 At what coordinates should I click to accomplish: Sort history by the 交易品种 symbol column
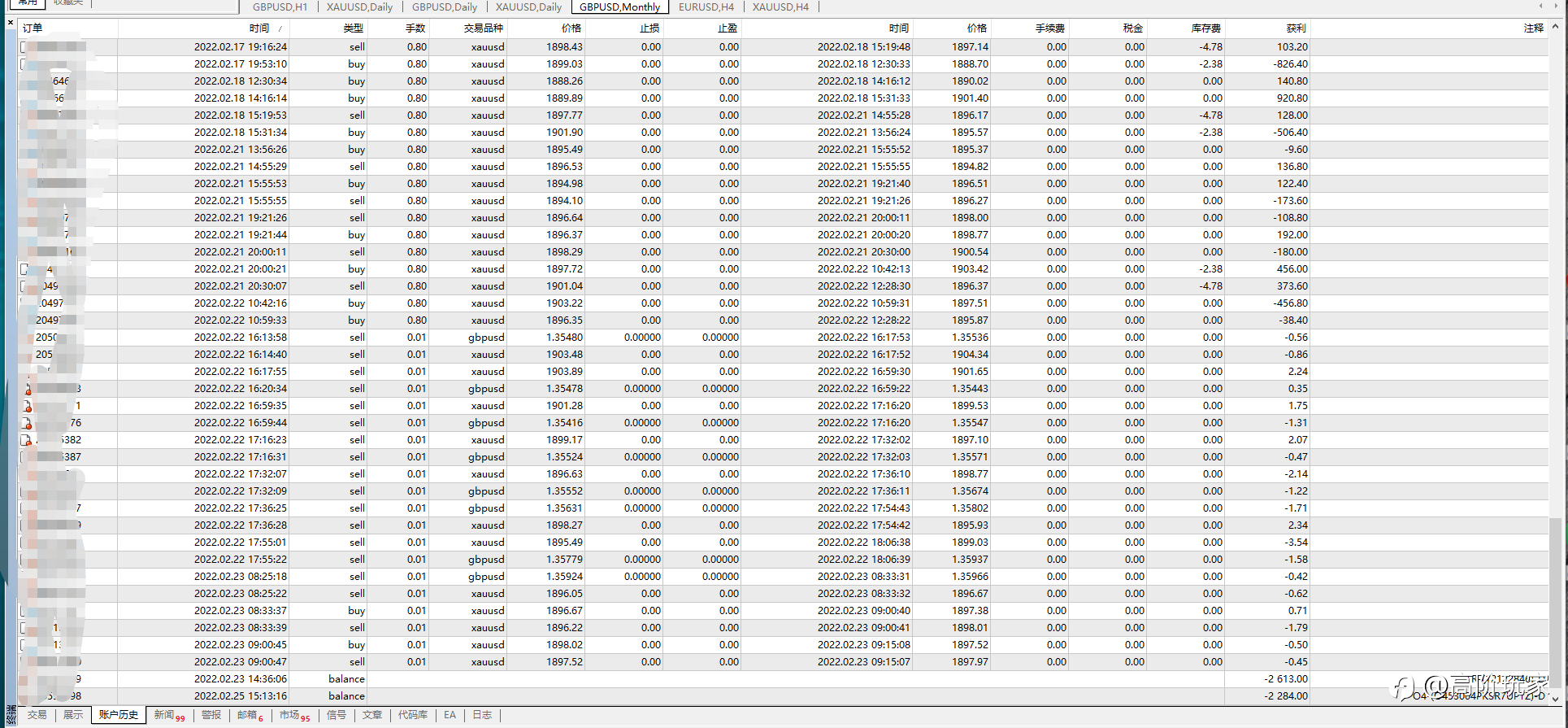pos(483,28)
